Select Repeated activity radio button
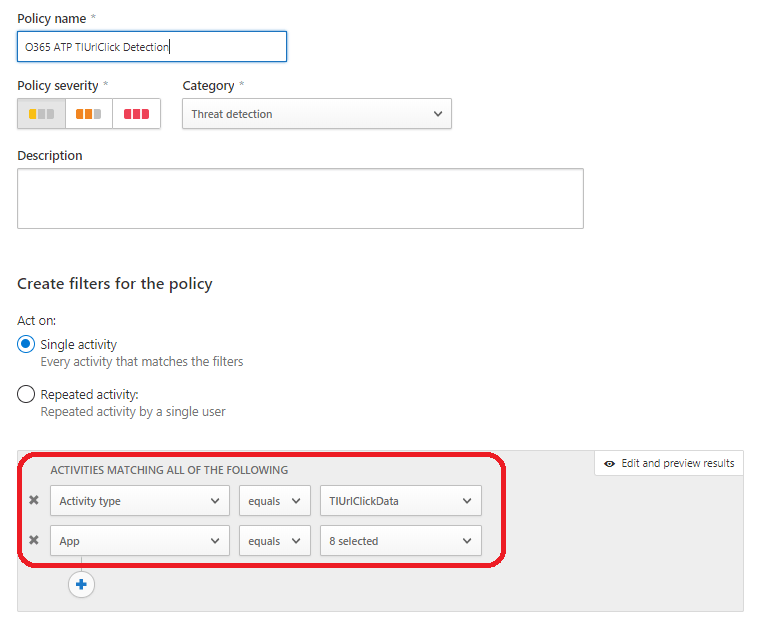 coord(27,394)
